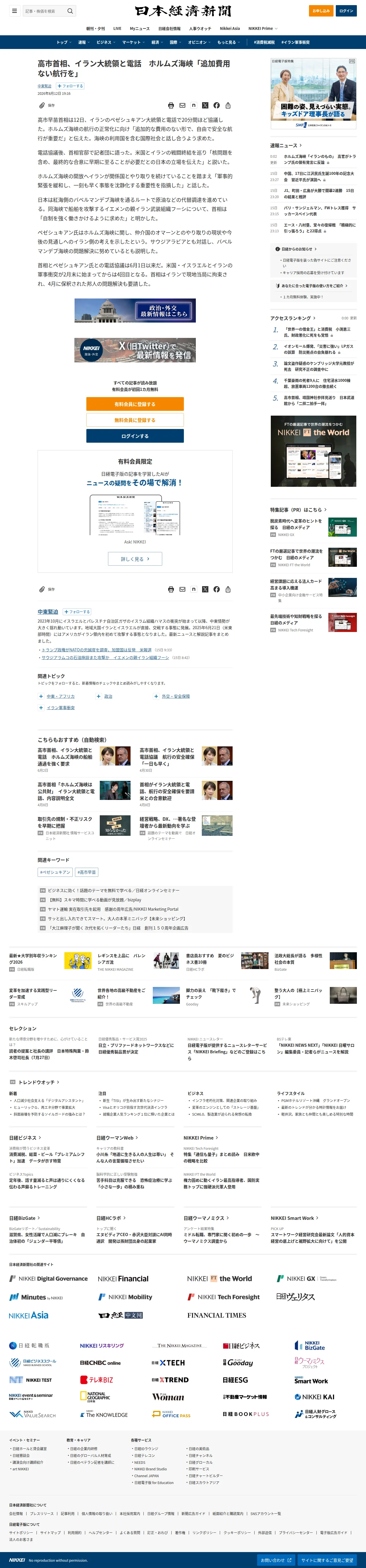
Task: Click the 無料会員に登録する button
Action: 135,420
